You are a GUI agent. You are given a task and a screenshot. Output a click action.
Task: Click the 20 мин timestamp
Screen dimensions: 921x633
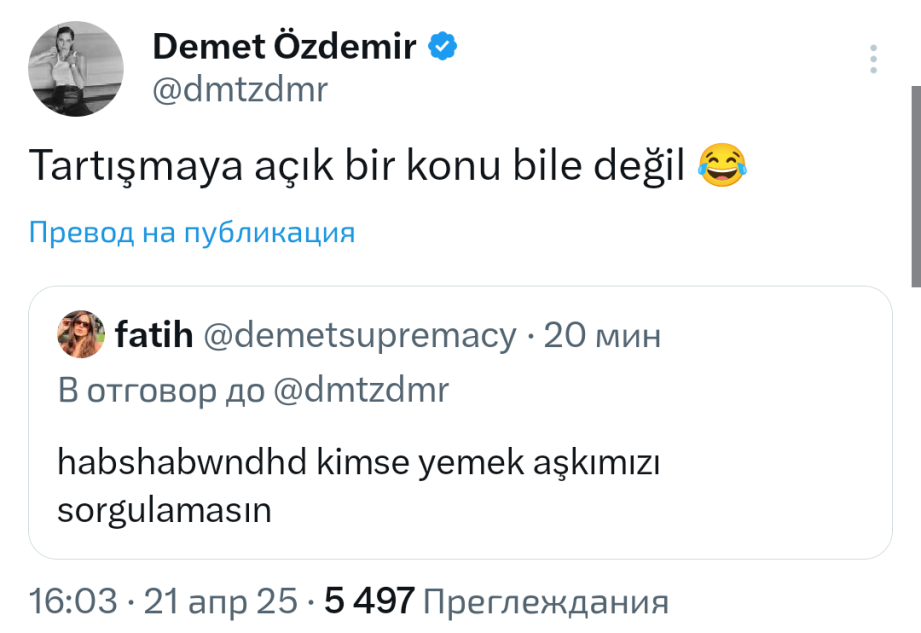tap(601, 335)
